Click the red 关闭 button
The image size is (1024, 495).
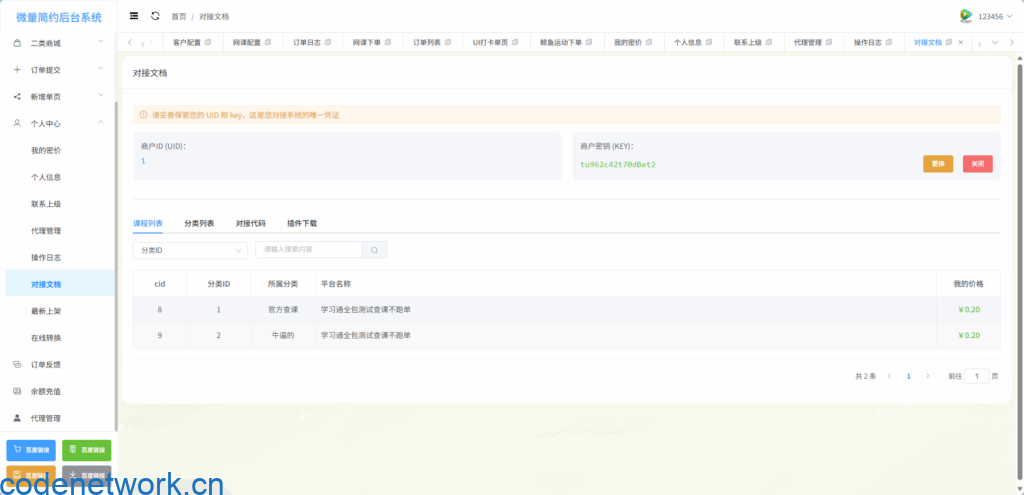tap(977, 164)
